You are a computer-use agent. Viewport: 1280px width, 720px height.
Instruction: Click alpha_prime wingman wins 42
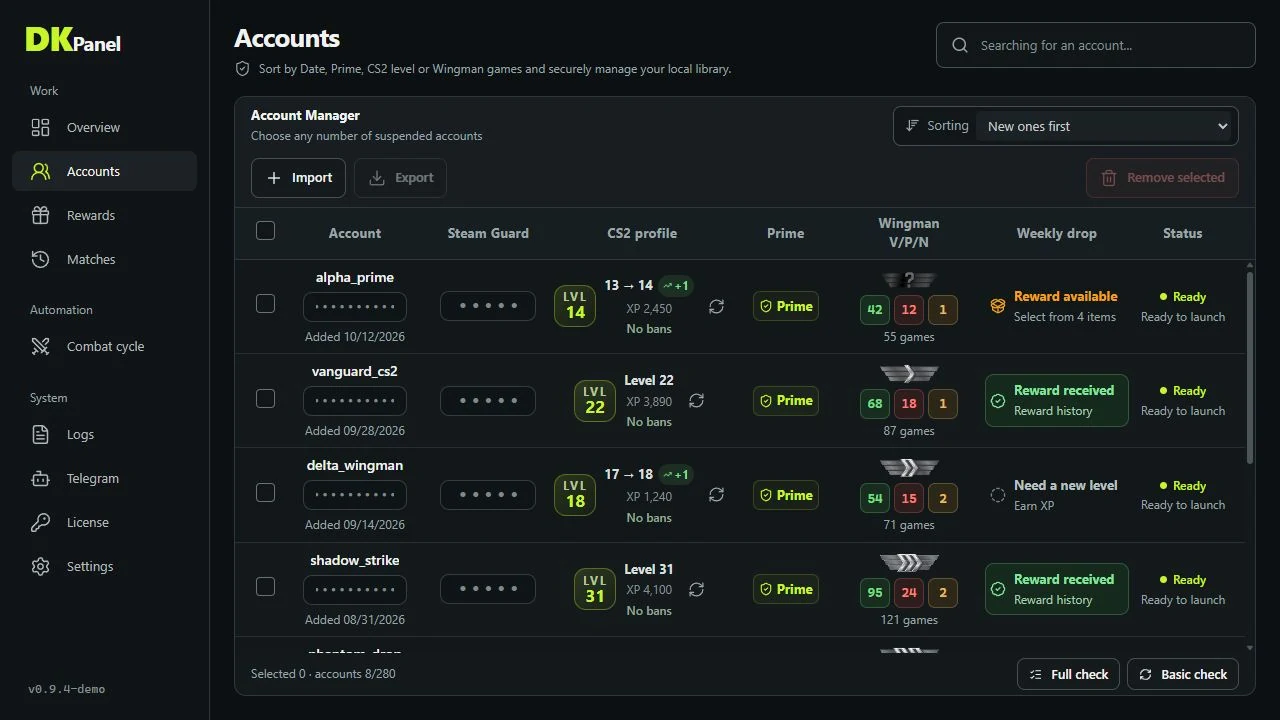875,310
